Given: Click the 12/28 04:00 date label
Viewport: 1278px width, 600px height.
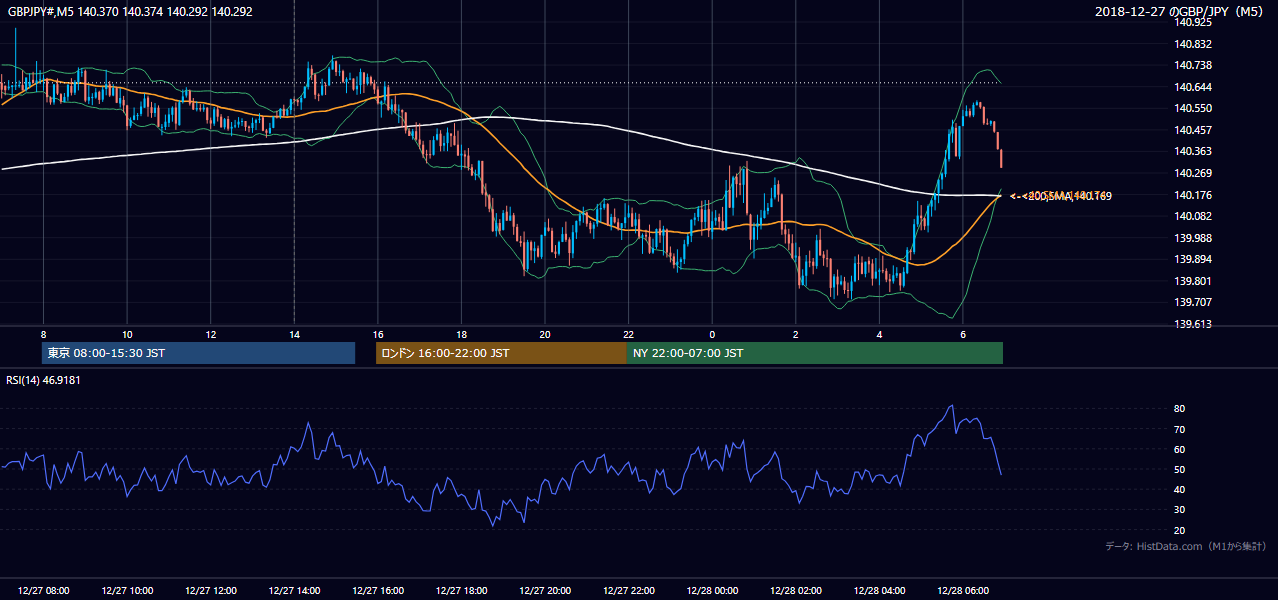Looking at the screenshot, I should (879, 590).
